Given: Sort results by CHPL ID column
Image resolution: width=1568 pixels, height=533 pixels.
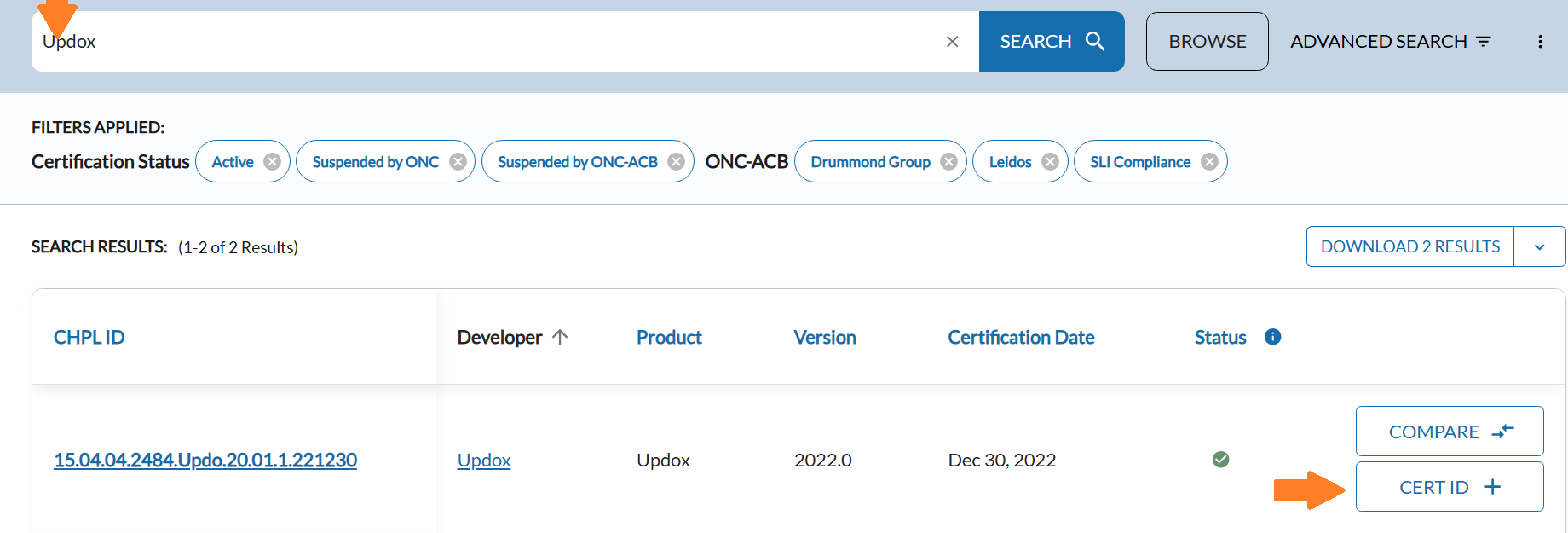Looking at the screenshot, I should click(x=89, y=338).
